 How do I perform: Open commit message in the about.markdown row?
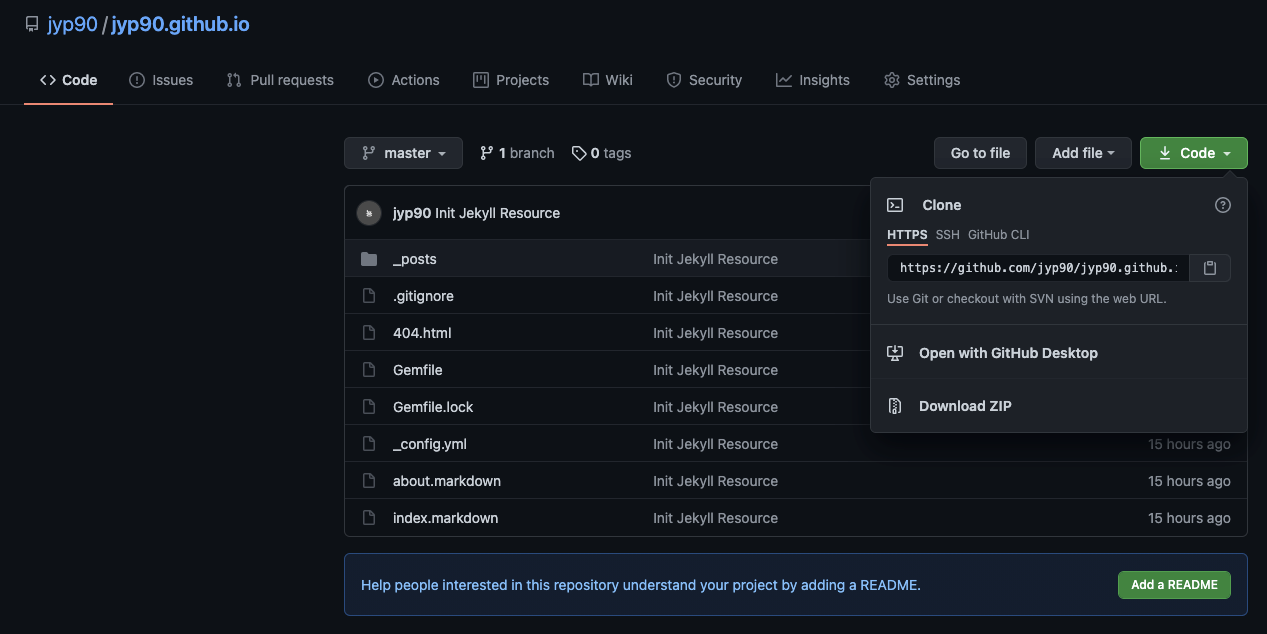tap(715, 481)
